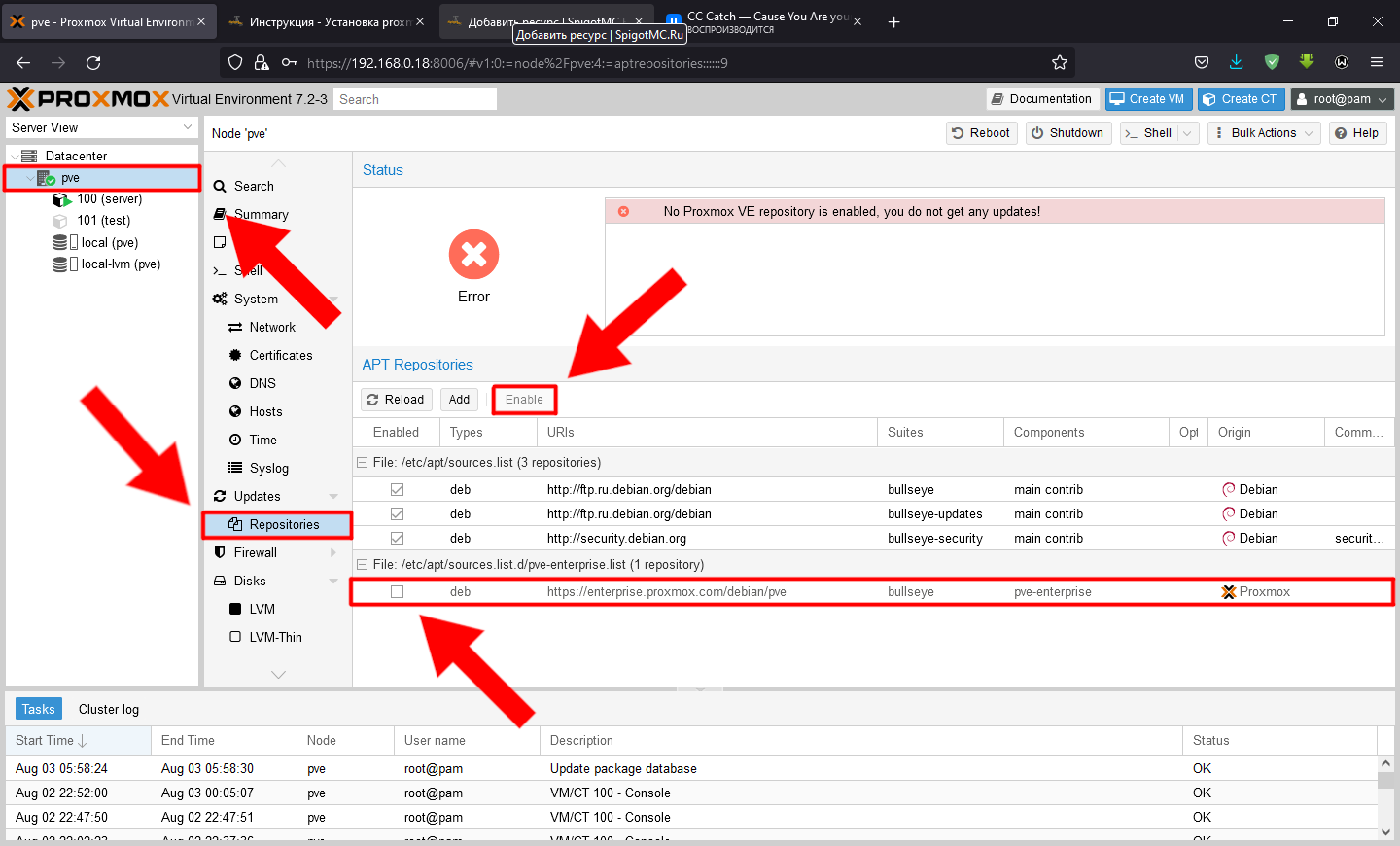Open Firewall section
The image size is (1400, 846).
coord(255,552)
